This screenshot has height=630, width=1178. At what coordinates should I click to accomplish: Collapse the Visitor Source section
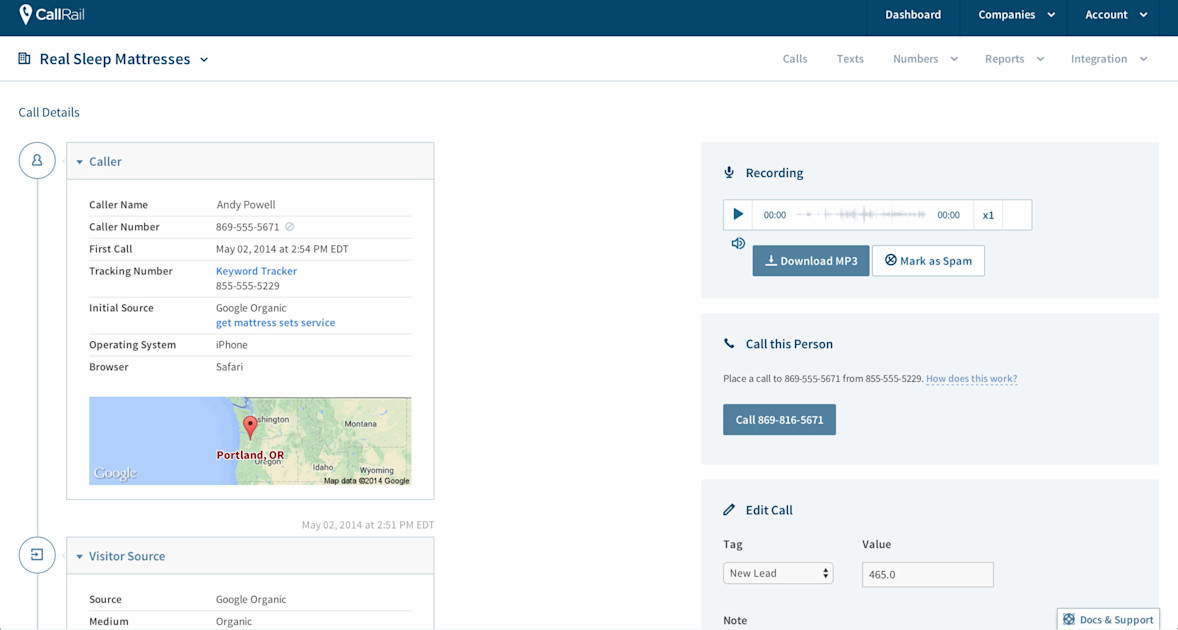80,556
